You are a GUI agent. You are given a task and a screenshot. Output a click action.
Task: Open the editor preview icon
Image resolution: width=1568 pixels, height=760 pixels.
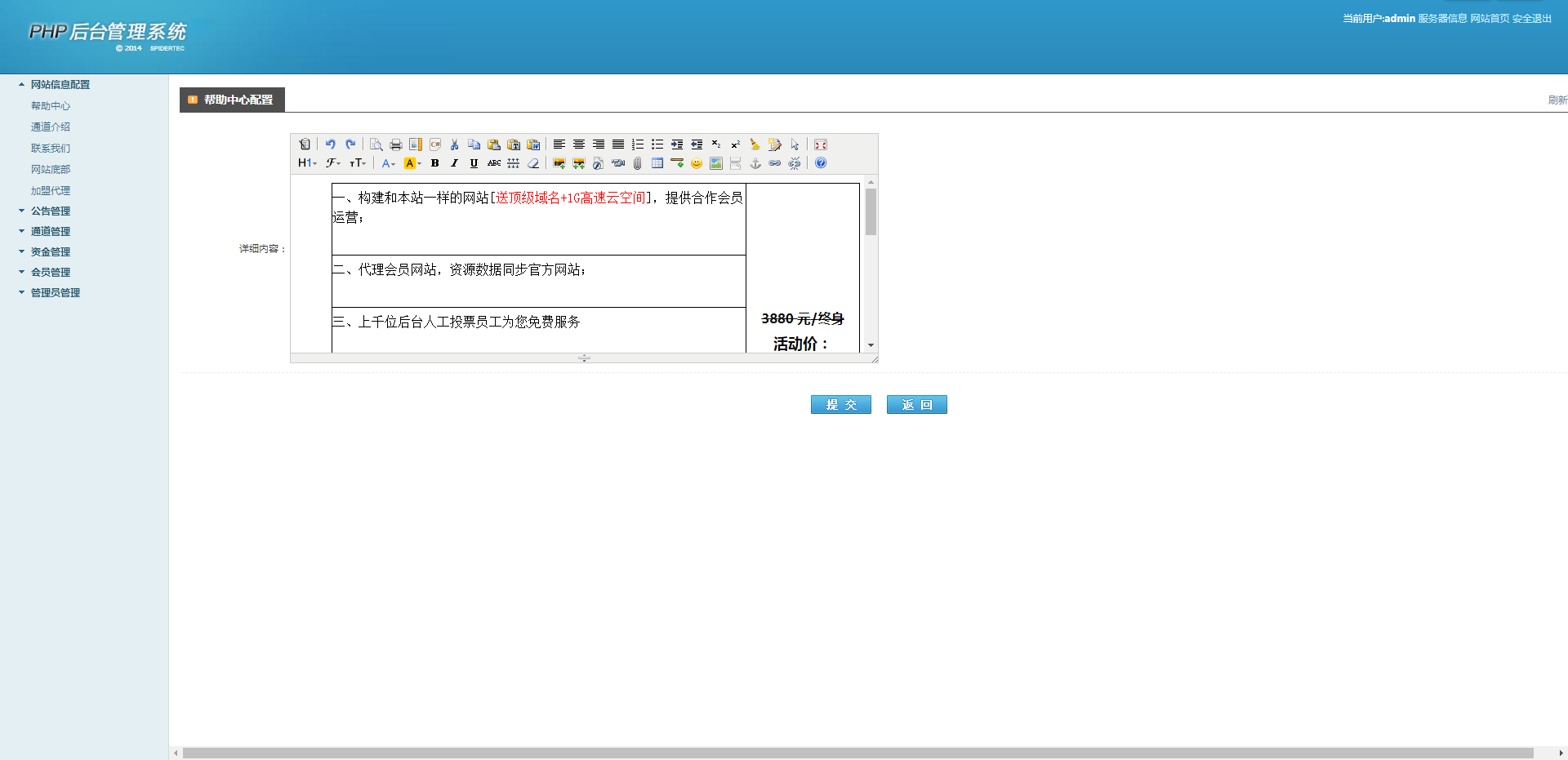click(376, 144)
